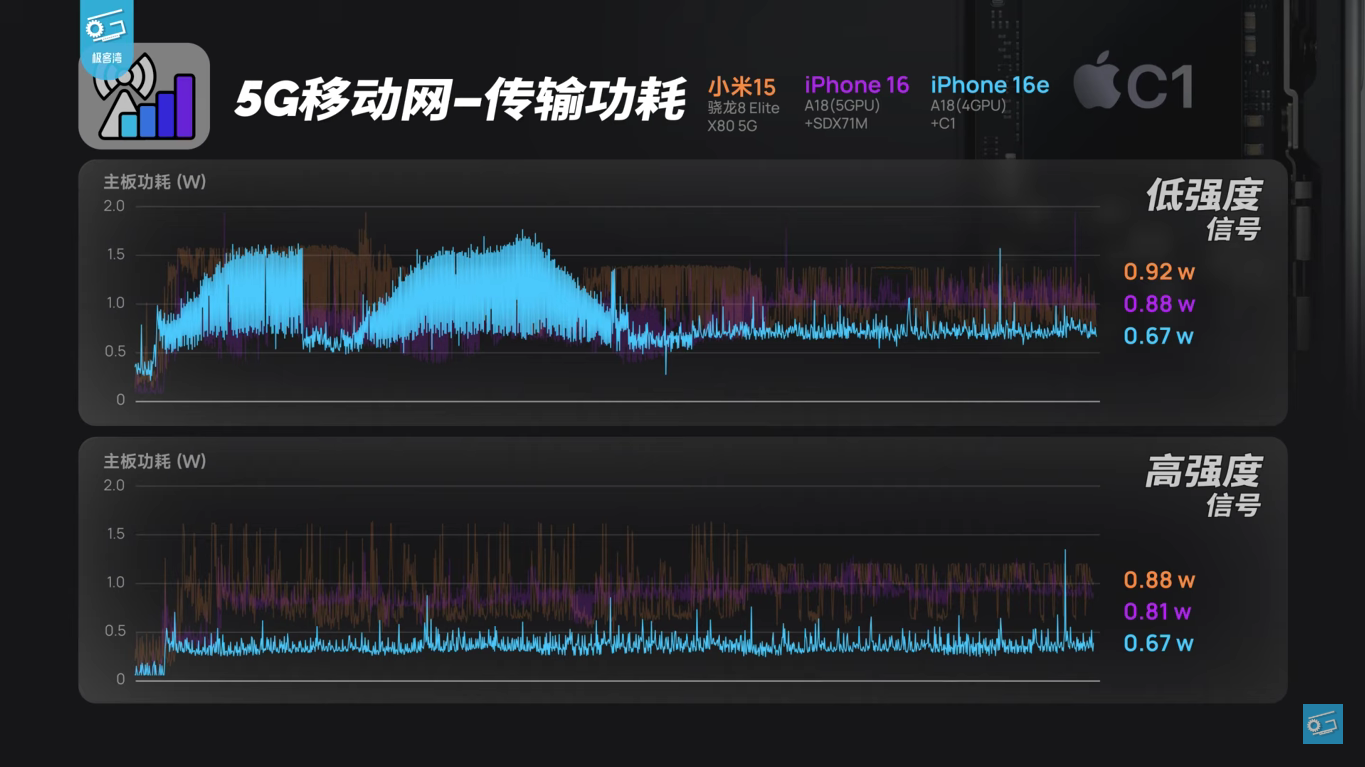
Task: Click the high-signal 0.88 w orange value
Action: 1159,580
